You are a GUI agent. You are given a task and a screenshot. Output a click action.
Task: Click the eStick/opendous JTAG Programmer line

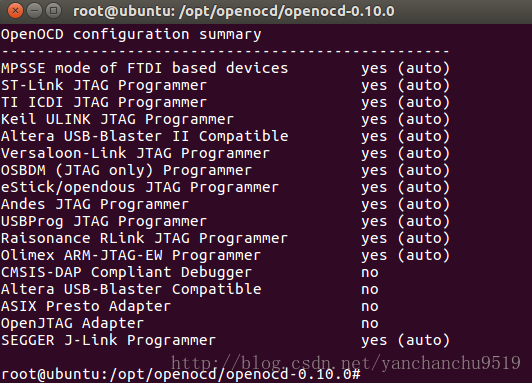pos(226,187)
